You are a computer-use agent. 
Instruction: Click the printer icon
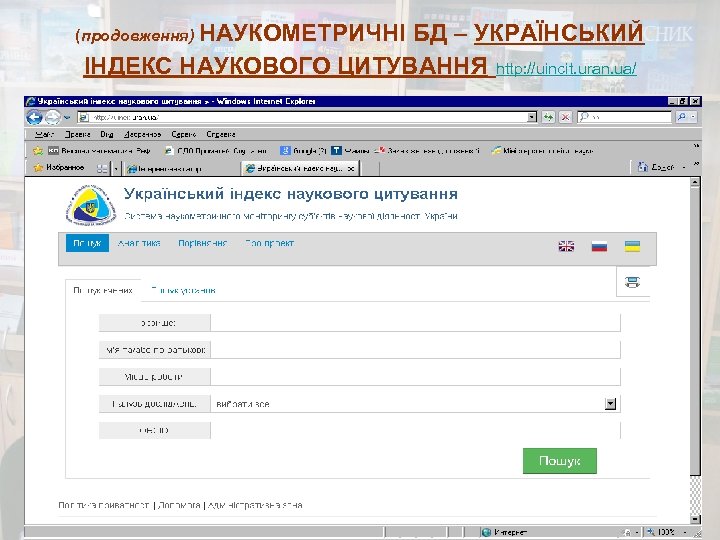pos(632,282)
